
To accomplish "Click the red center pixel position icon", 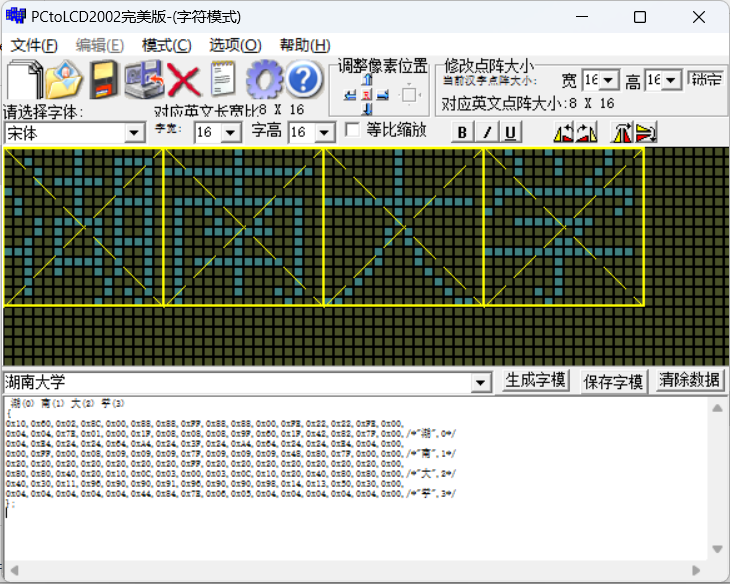I will pos(367,95).
